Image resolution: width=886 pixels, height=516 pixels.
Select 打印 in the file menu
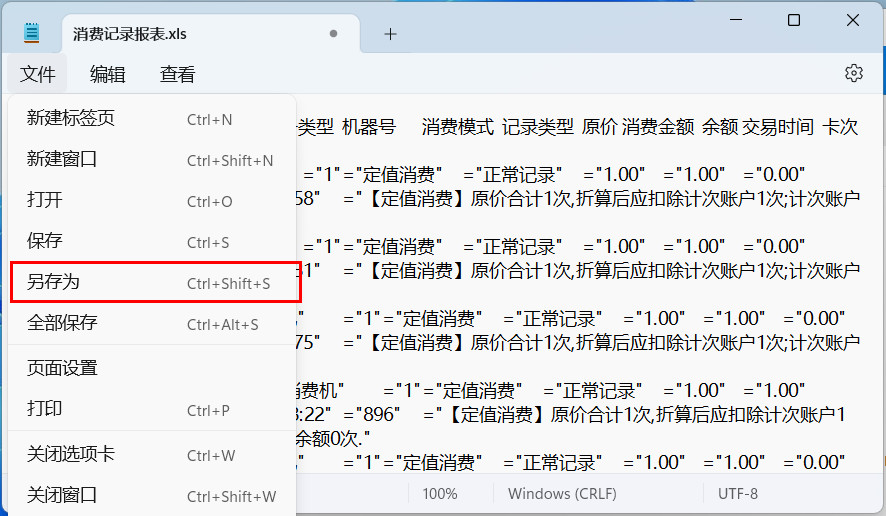(153, 409)
